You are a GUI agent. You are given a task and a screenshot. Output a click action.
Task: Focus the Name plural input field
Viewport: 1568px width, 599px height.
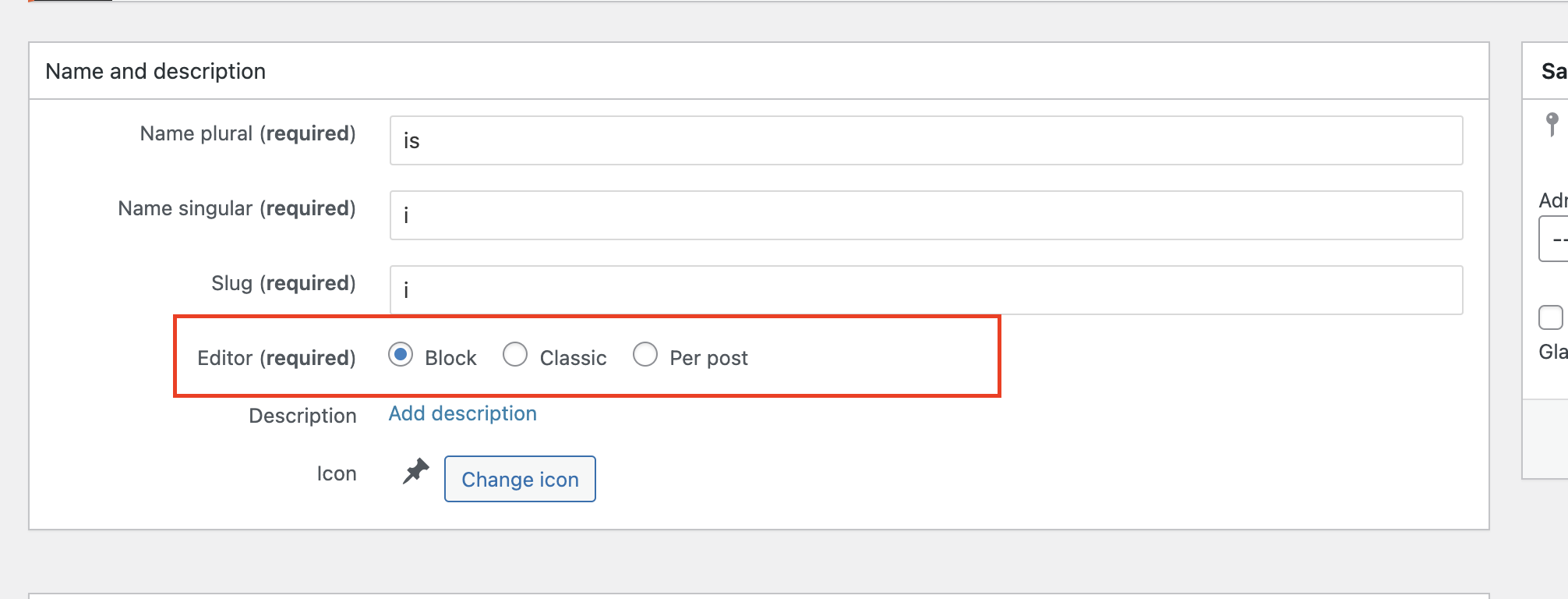tap(926, 140)
